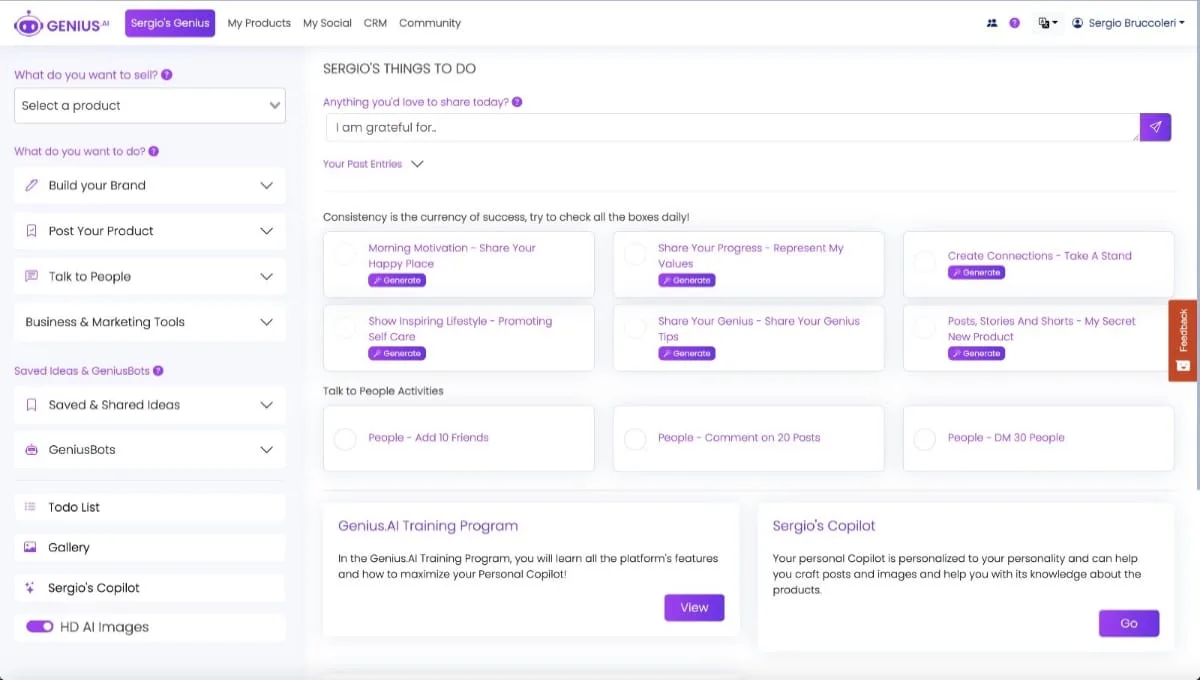Click 'People - DM 30 People' text
Screen dimensions: 1200x680
pyautogui.click(x=1006, y=438)
